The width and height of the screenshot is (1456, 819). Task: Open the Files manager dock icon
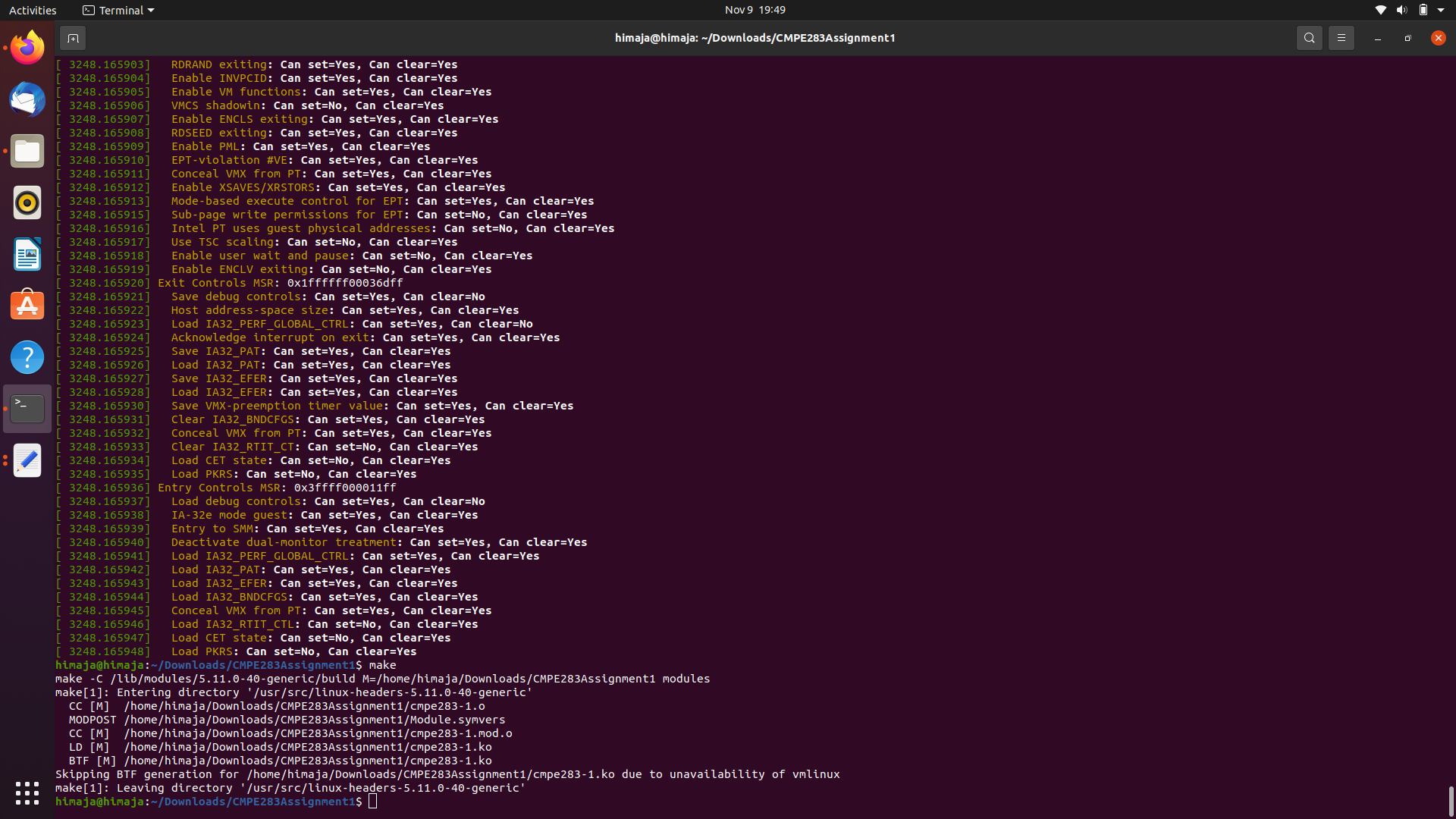coord(27,152)
